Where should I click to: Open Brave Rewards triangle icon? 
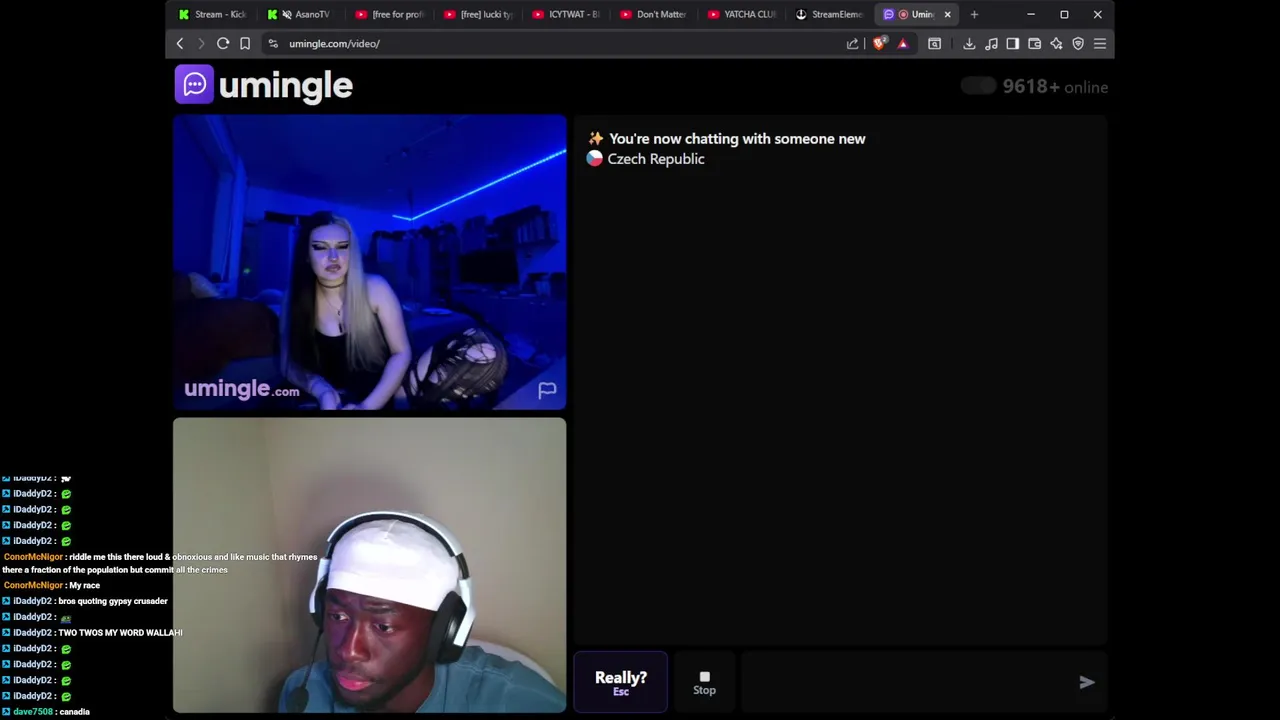903,44
